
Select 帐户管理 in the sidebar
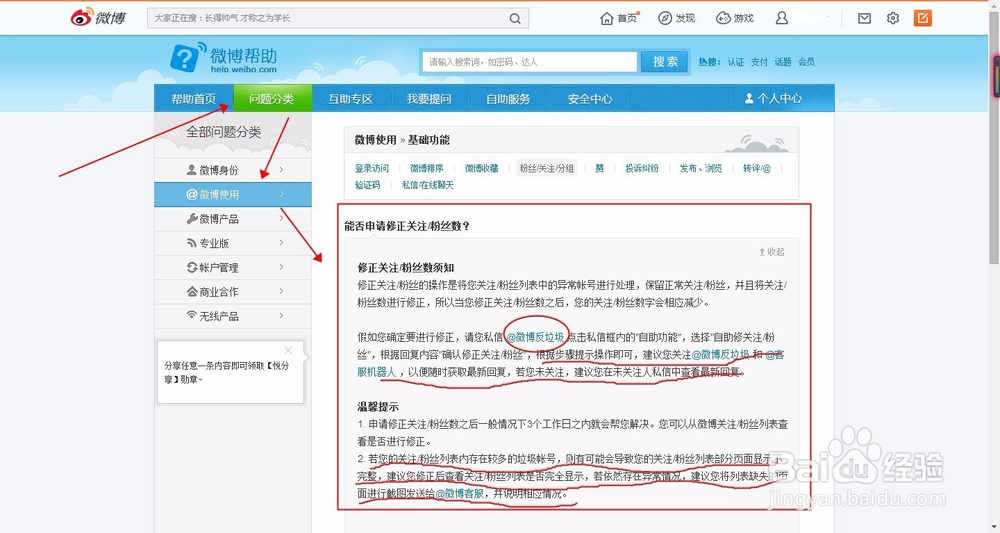(x=233, y=267)
